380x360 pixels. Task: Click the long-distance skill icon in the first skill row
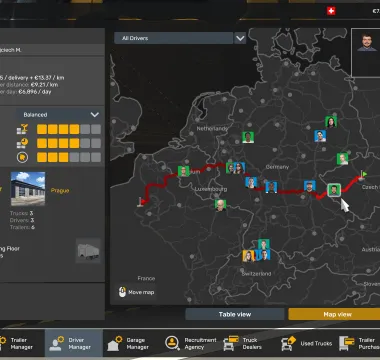(x=22, y=129)
